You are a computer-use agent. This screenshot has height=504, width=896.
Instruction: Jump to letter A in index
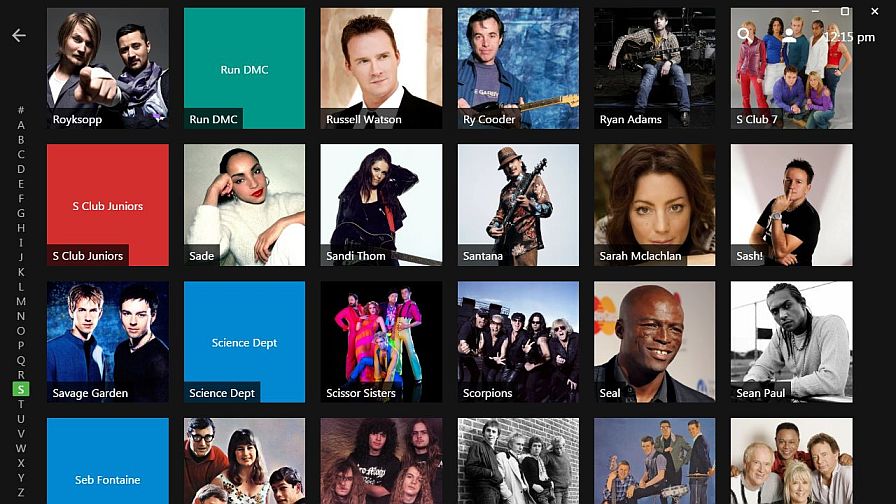pyautogui.click(x=21, y=125)
